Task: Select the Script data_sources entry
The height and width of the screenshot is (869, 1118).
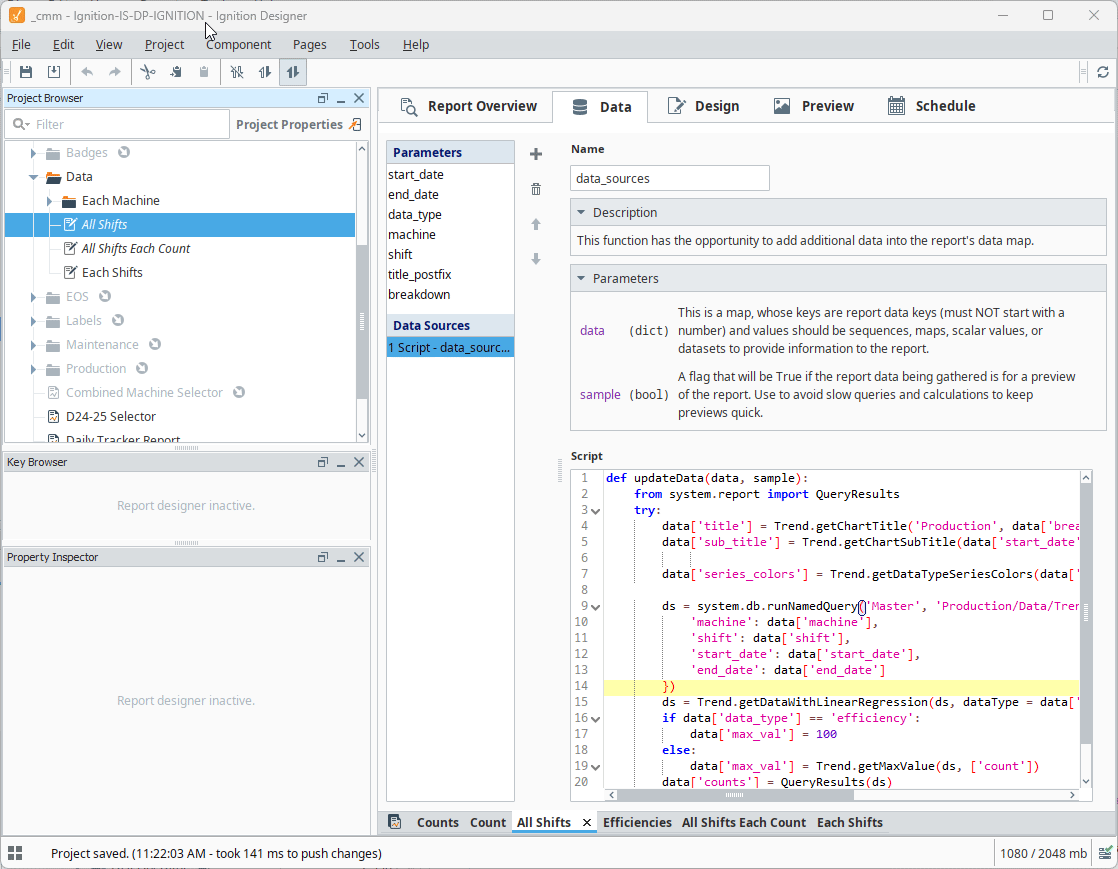Action: (450, 347)
